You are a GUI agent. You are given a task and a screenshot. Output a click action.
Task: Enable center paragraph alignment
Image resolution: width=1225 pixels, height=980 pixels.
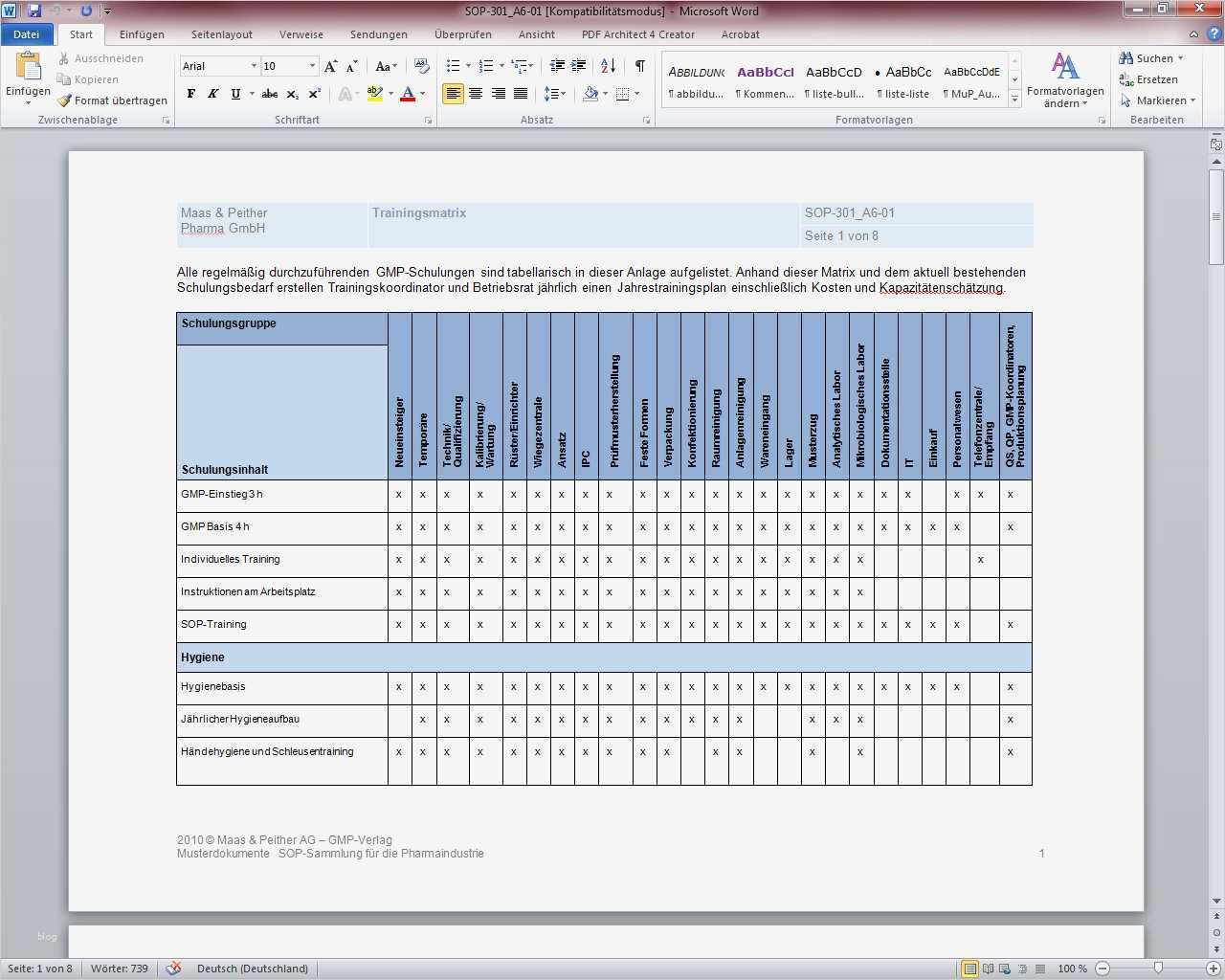tap(476, 94)
